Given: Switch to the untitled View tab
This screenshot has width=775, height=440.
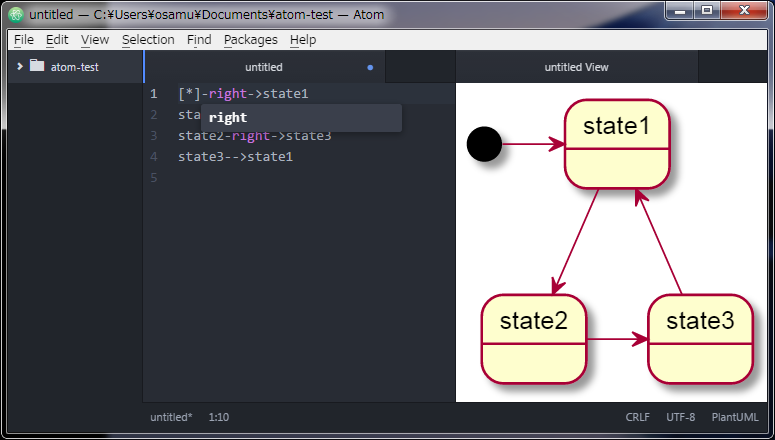Looking at the screenshot, I should (x=576, y=67).
